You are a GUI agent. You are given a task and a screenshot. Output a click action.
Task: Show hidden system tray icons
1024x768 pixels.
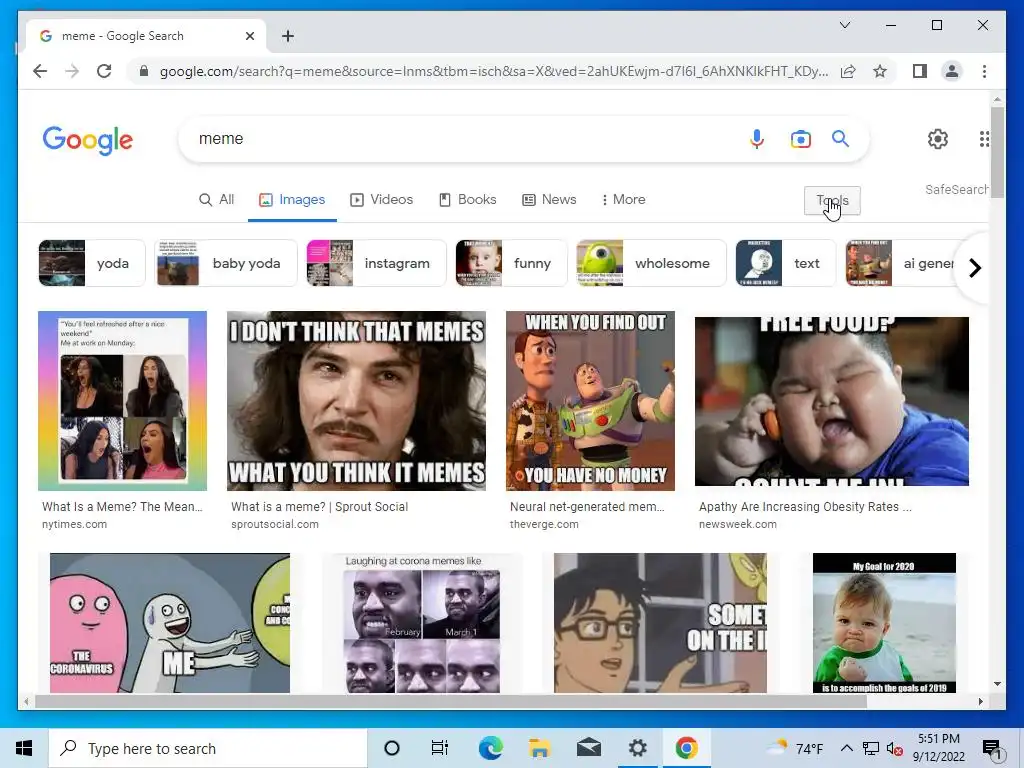[x=846, y=748]
